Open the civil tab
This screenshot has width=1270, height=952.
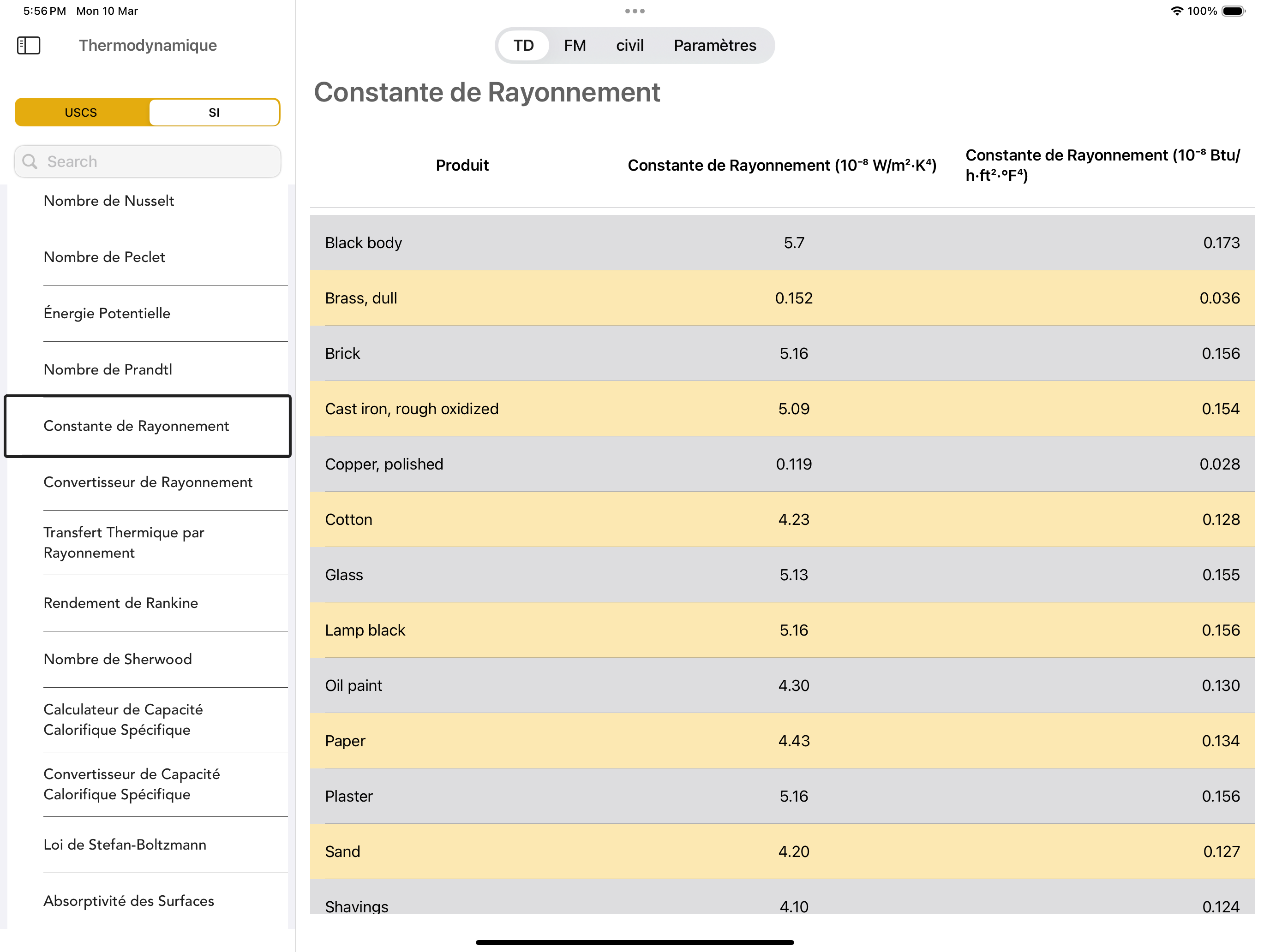tap(630, 45)
